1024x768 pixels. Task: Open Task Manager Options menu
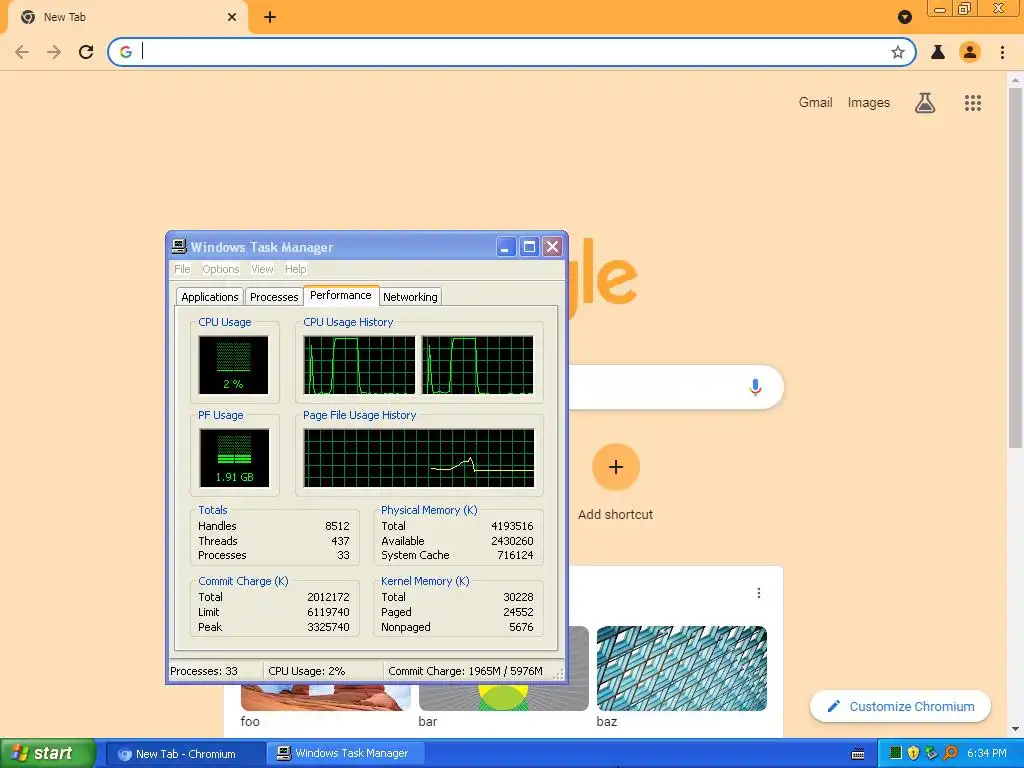pyautogui.click(x=221, y=269)
